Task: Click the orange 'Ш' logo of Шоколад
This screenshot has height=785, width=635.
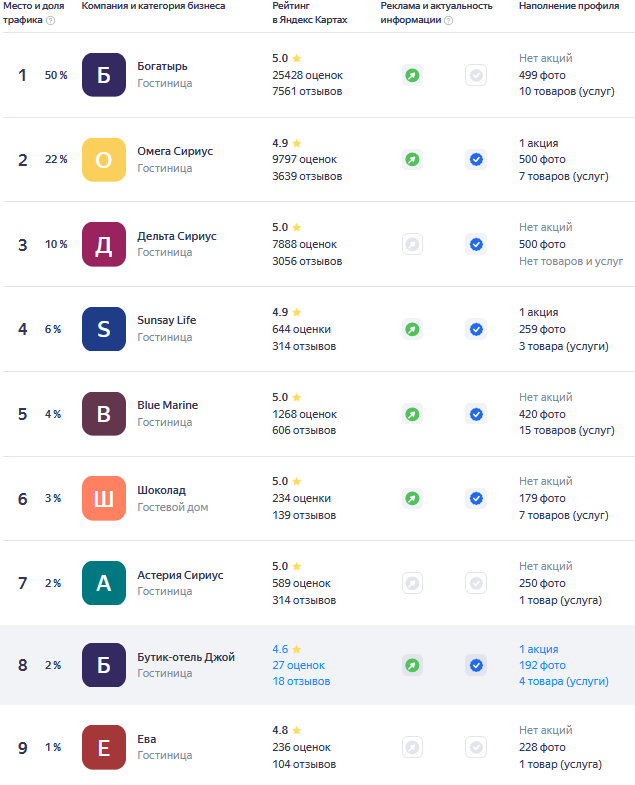Action: point(104,499)
